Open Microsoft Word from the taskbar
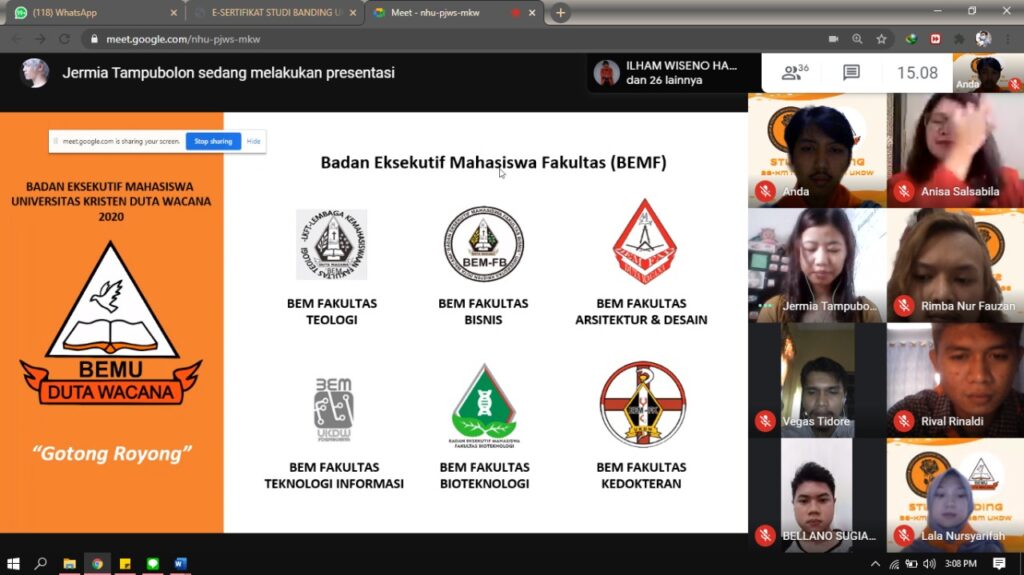Image resolution: width=1024 pixels, height=575 pixels. 181,563
